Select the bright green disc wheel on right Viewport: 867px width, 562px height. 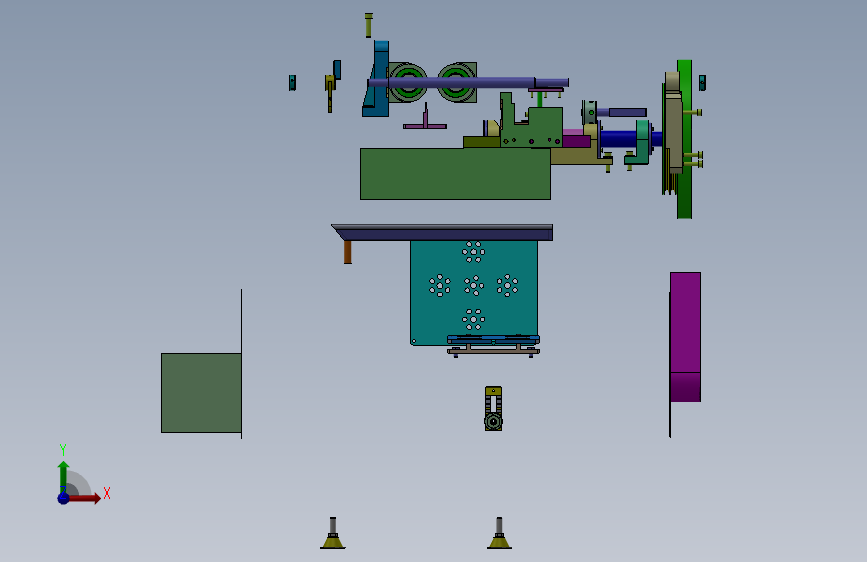685,139
